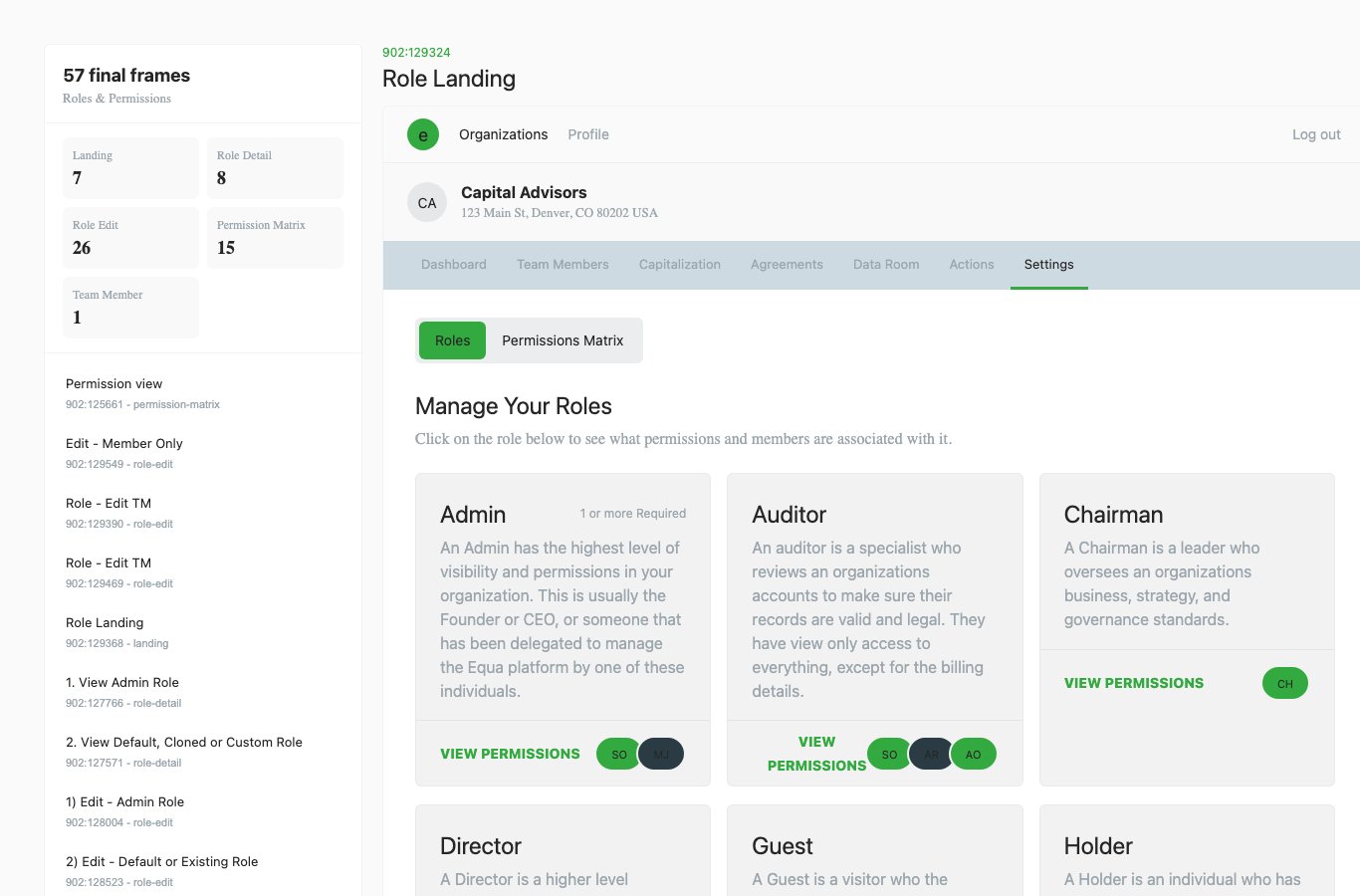Open the Agreements tab
Screen dimensions: 1360x896
click(787, 265)
